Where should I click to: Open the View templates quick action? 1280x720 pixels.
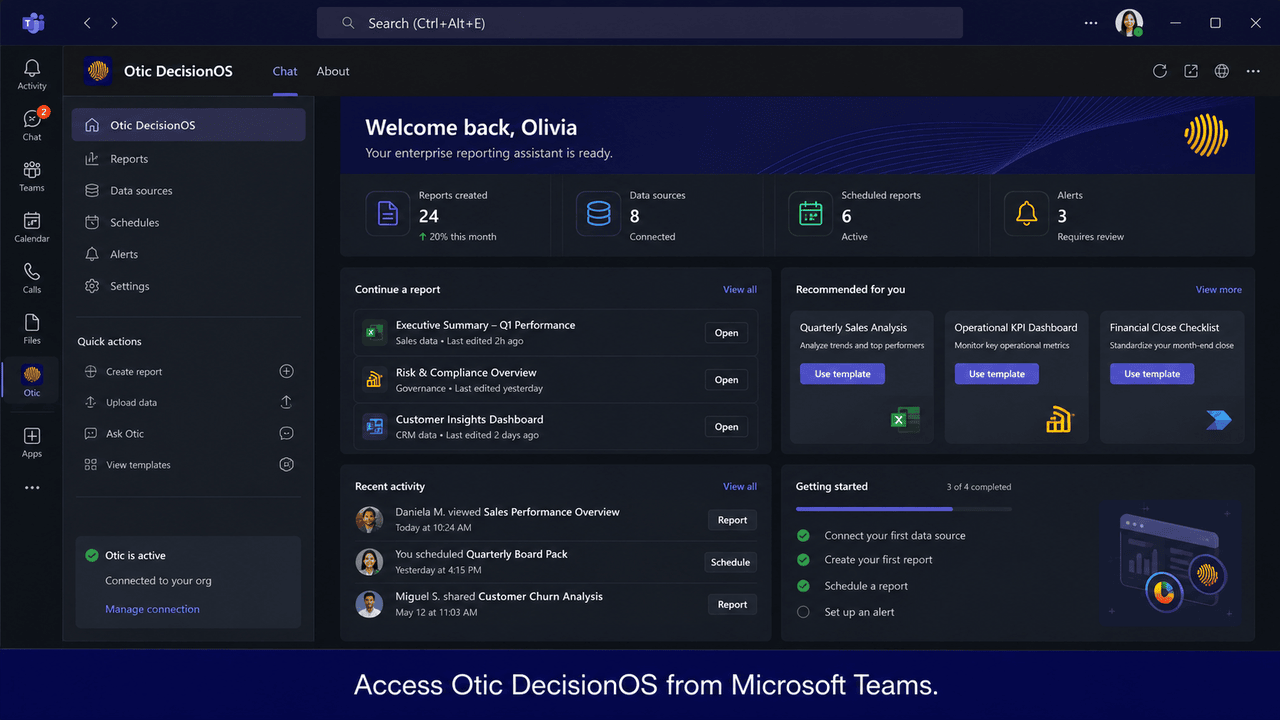[188, 465]
